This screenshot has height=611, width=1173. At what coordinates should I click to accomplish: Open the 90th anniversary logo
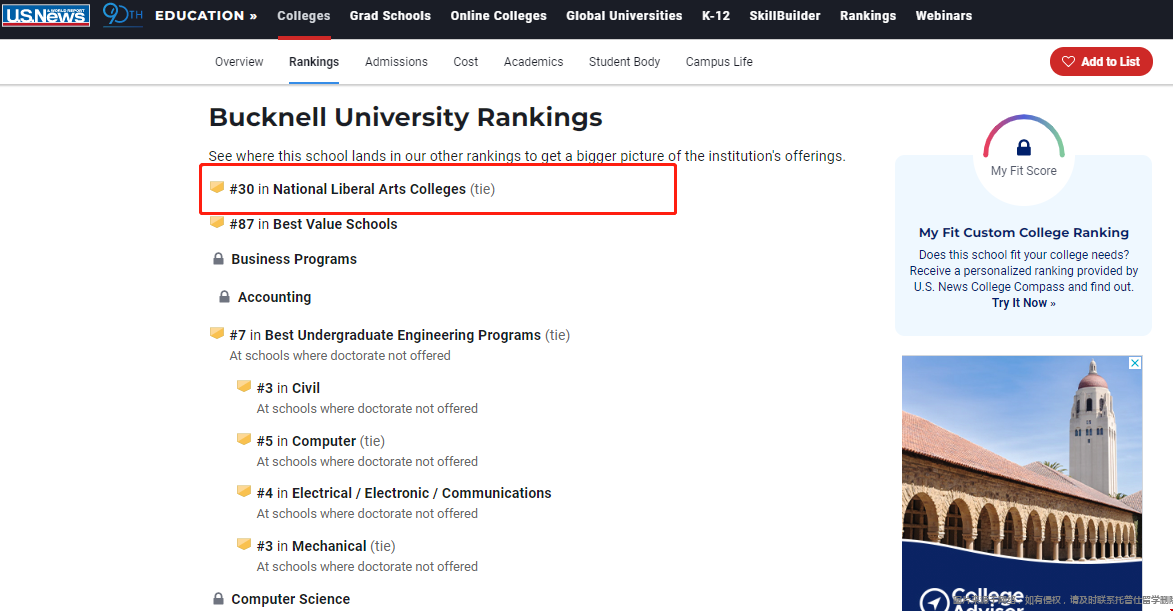coord(123,14)
